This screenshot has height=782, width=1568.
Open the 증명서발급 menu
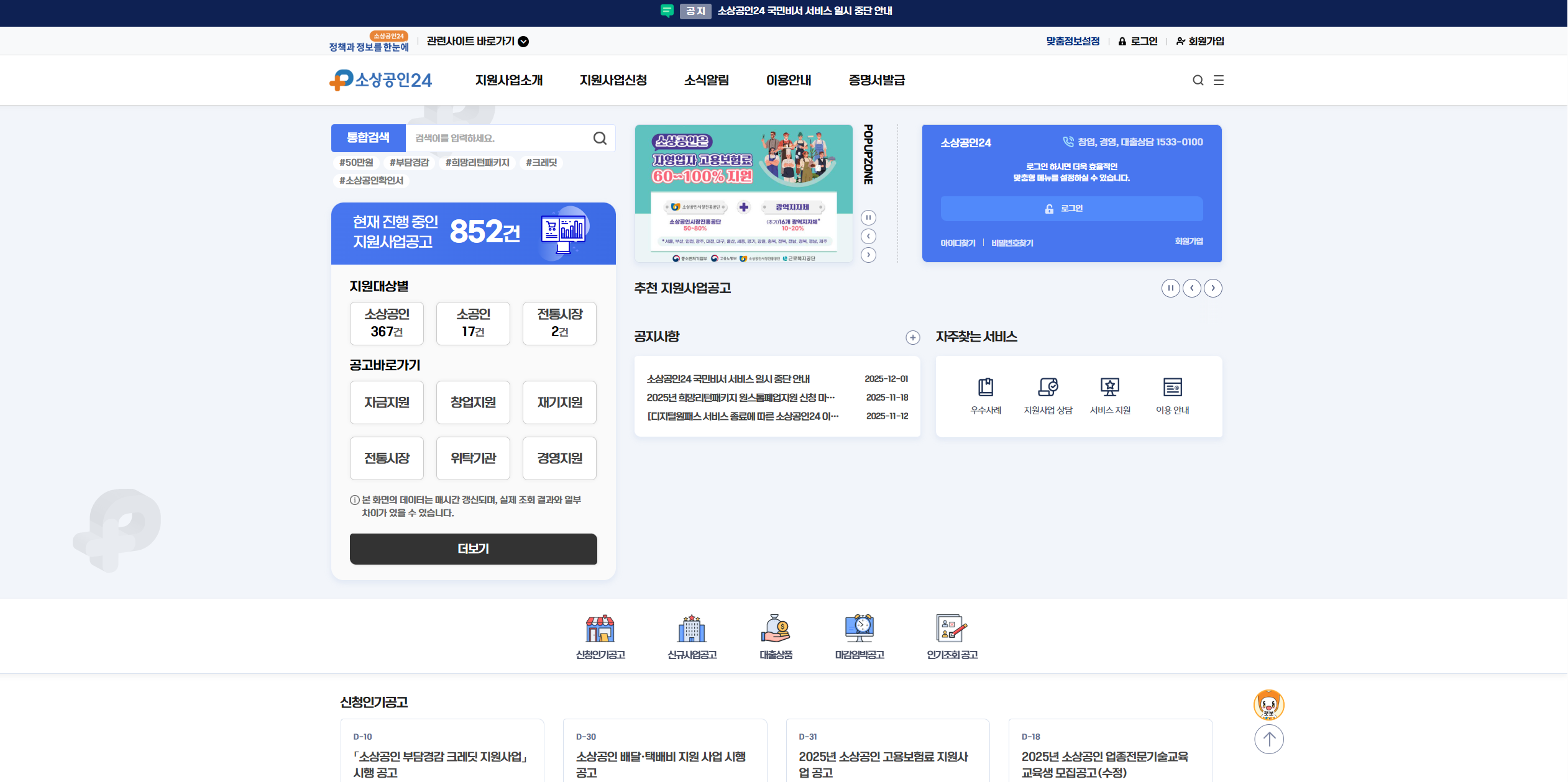click(876, 80)
